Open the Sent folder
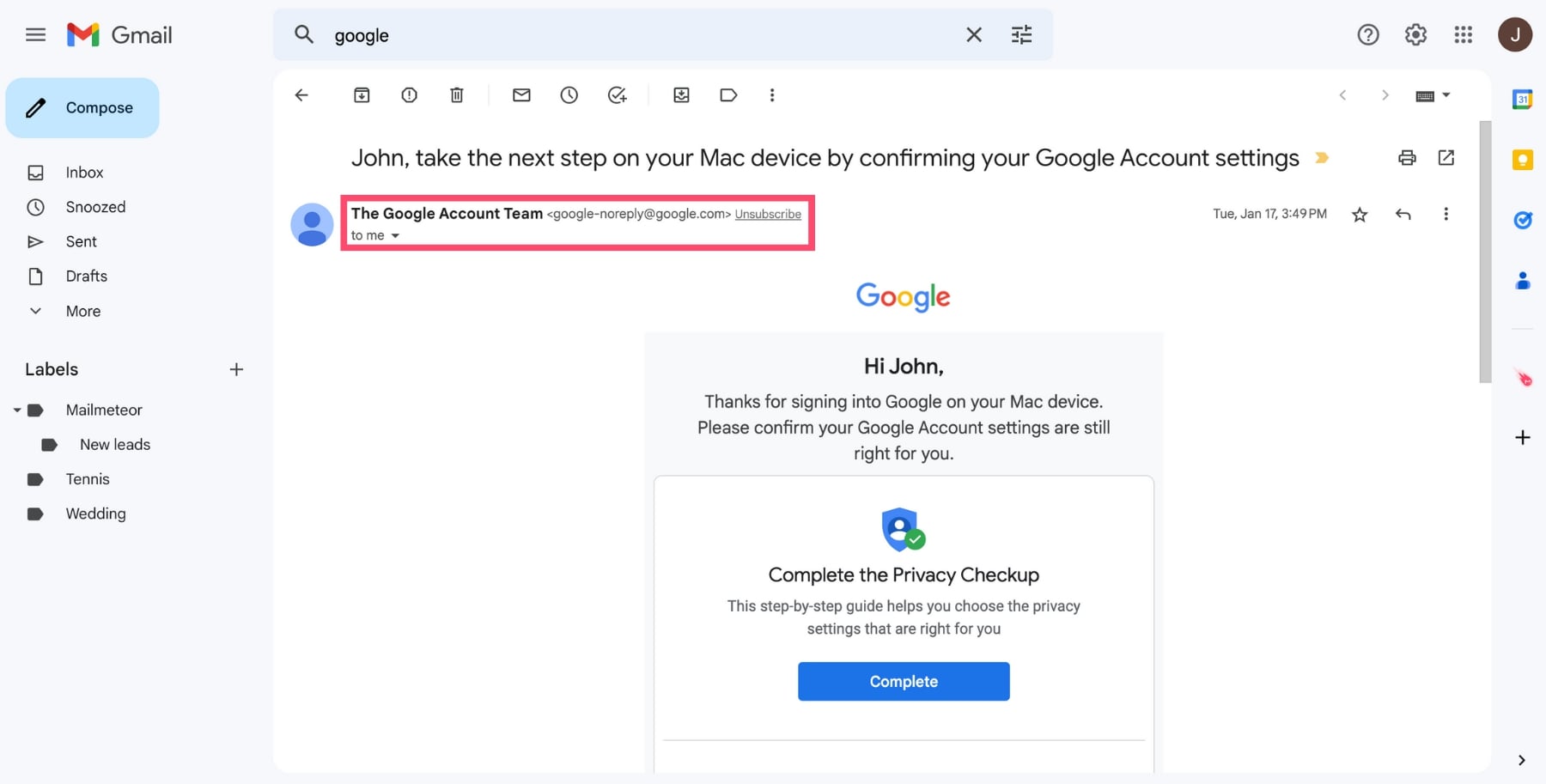 pos(81,242)
